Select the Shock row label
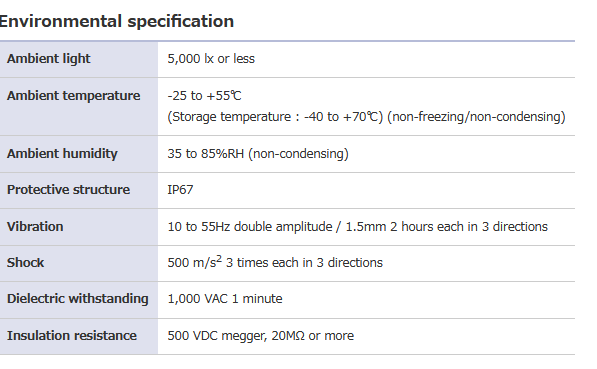 [x=26, y=262]
